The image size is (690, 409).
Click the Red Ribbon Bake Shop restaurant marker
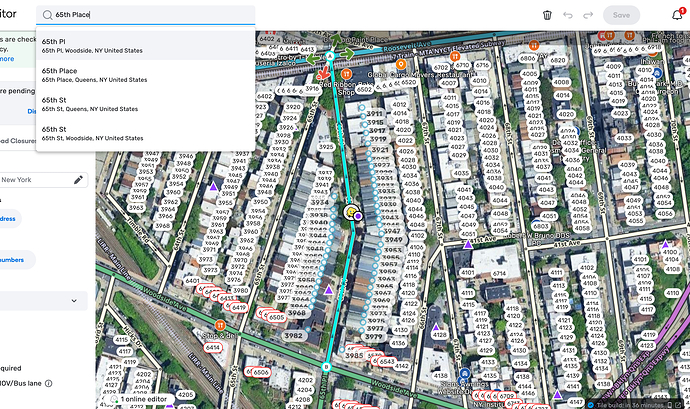(x=346, y=74)
